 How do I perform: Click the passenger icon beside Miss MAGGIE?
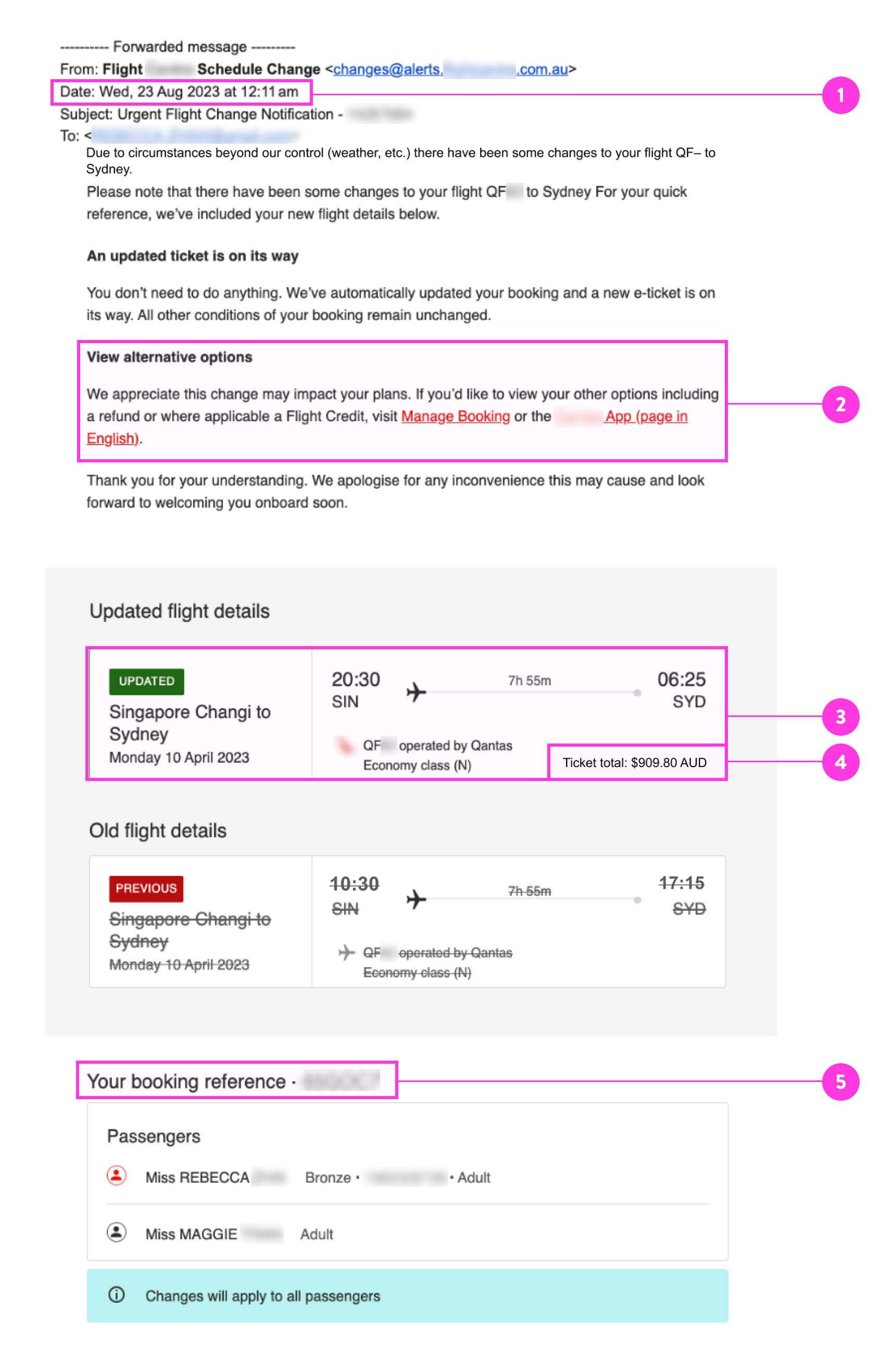[x=117, y=1232]
